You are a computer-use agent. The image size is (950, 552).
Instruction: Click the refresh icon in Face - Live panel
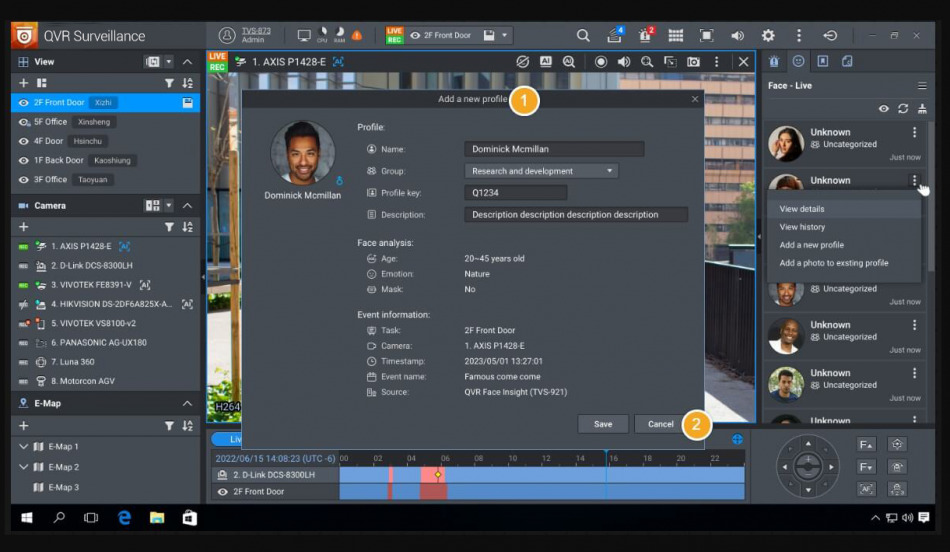point(903,108)
